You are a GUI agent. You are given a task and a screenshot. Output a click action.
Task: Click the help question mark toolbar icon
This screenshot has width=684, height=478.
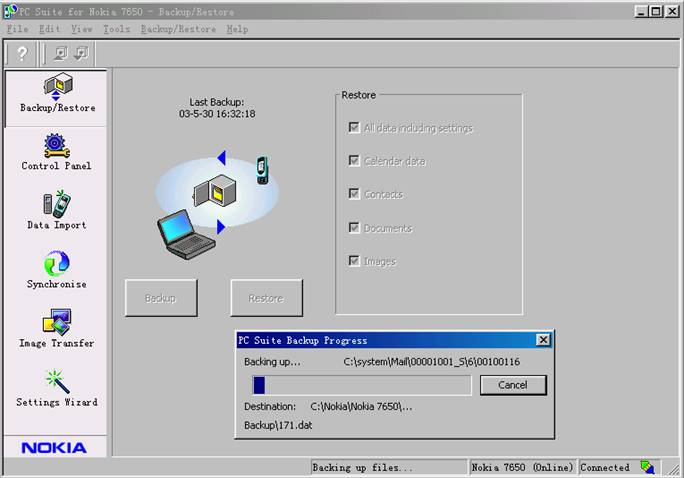coord(22,54)
